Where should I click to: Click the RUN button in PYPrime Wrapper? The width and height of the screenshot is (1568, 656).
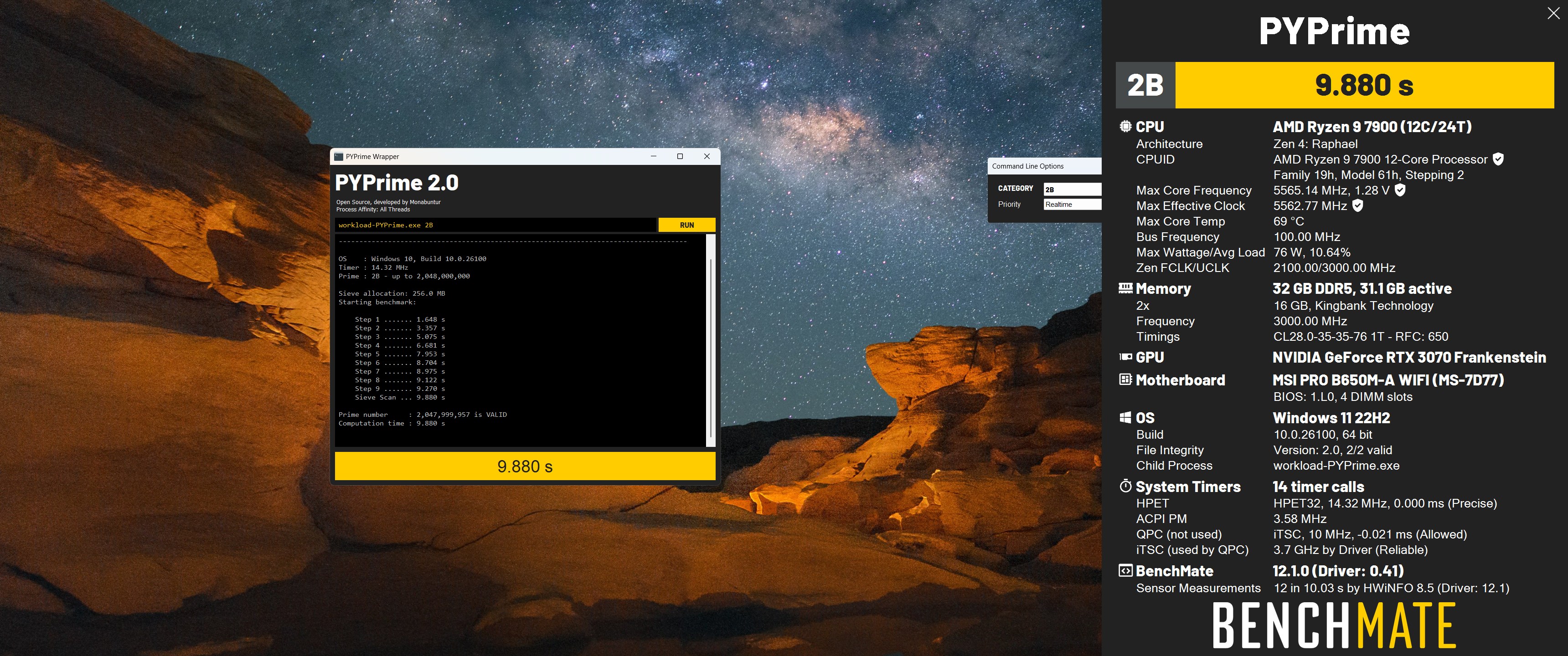point(686,225)
